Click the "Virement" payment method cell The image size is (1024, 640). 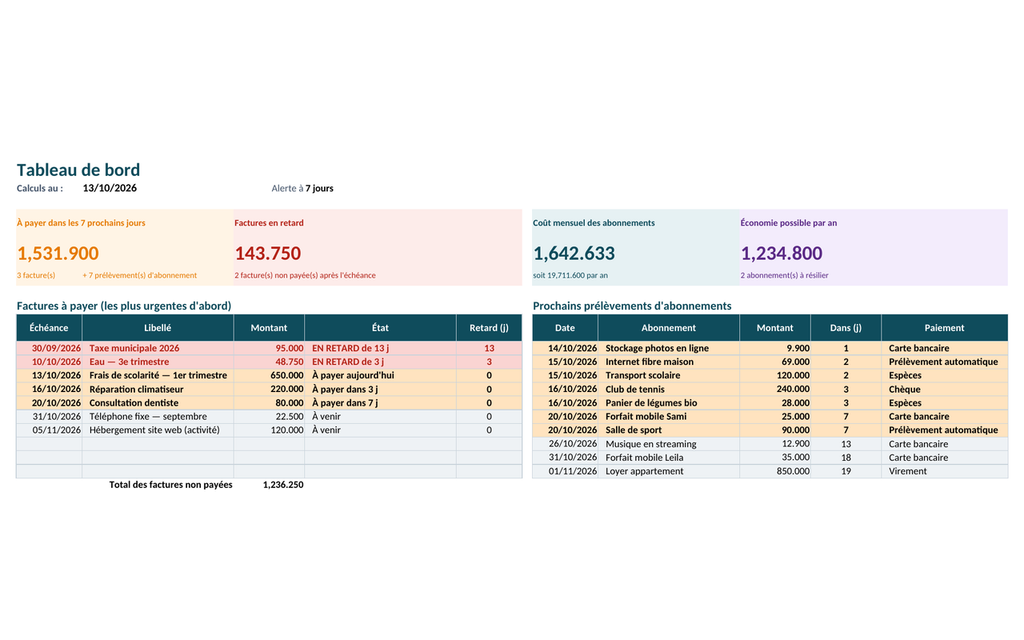(x=944, y=472)
